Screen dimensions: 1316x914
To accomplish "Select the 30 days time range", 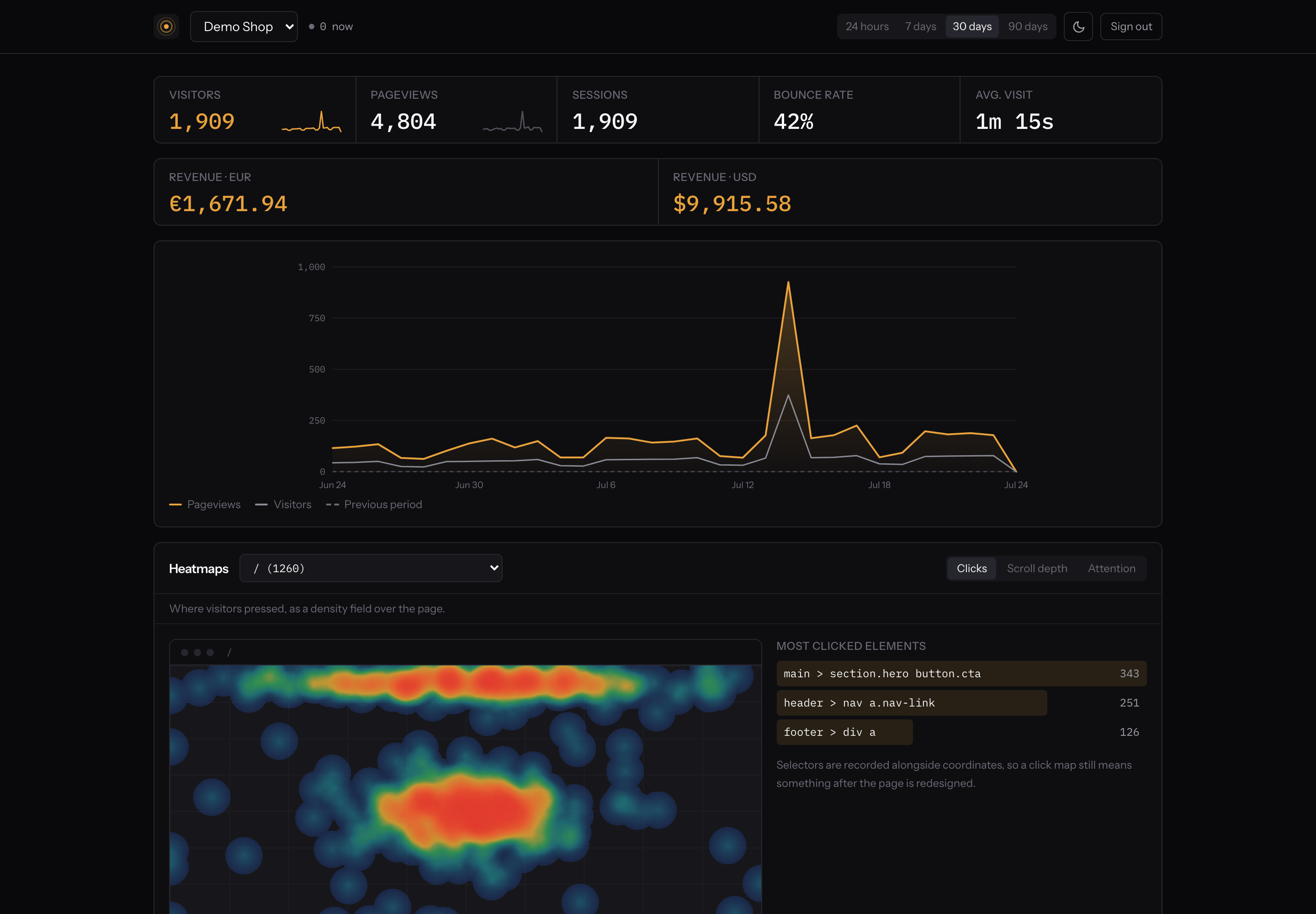I will (972, 27).
